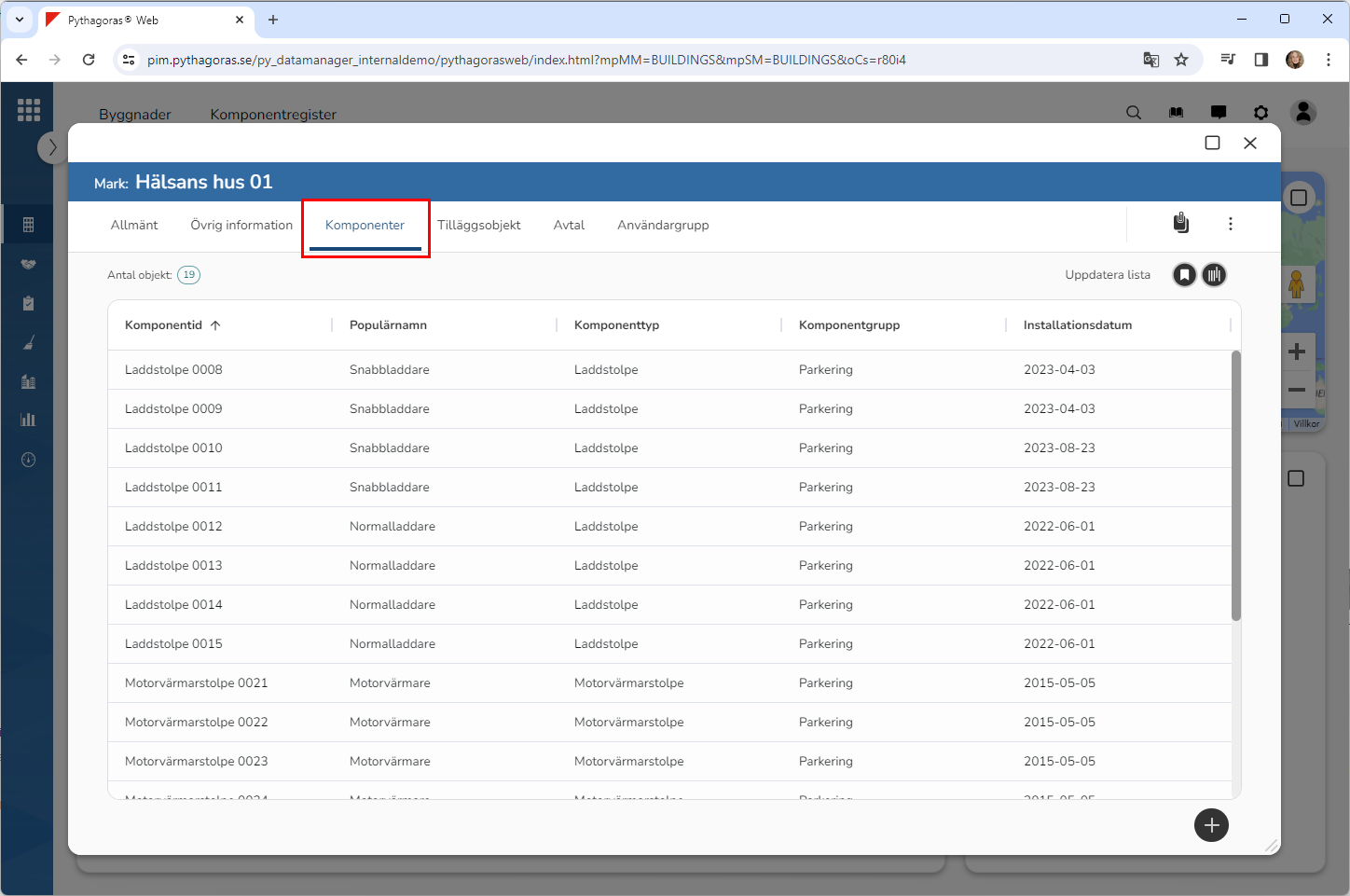Open the apps grid launcher icon
Viewport: 1350px width, 896px height.
pyautogui.click(x=28, y=110)
